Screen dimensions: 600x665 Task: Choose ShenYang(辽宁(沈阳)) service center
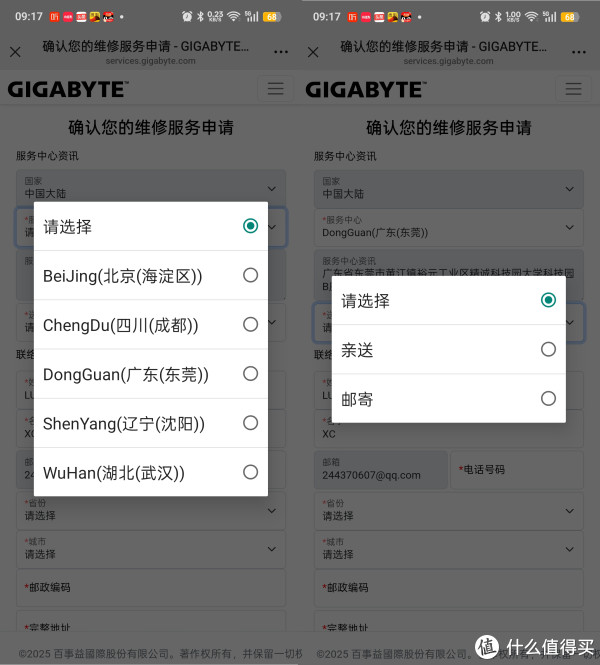coord(151,423)
